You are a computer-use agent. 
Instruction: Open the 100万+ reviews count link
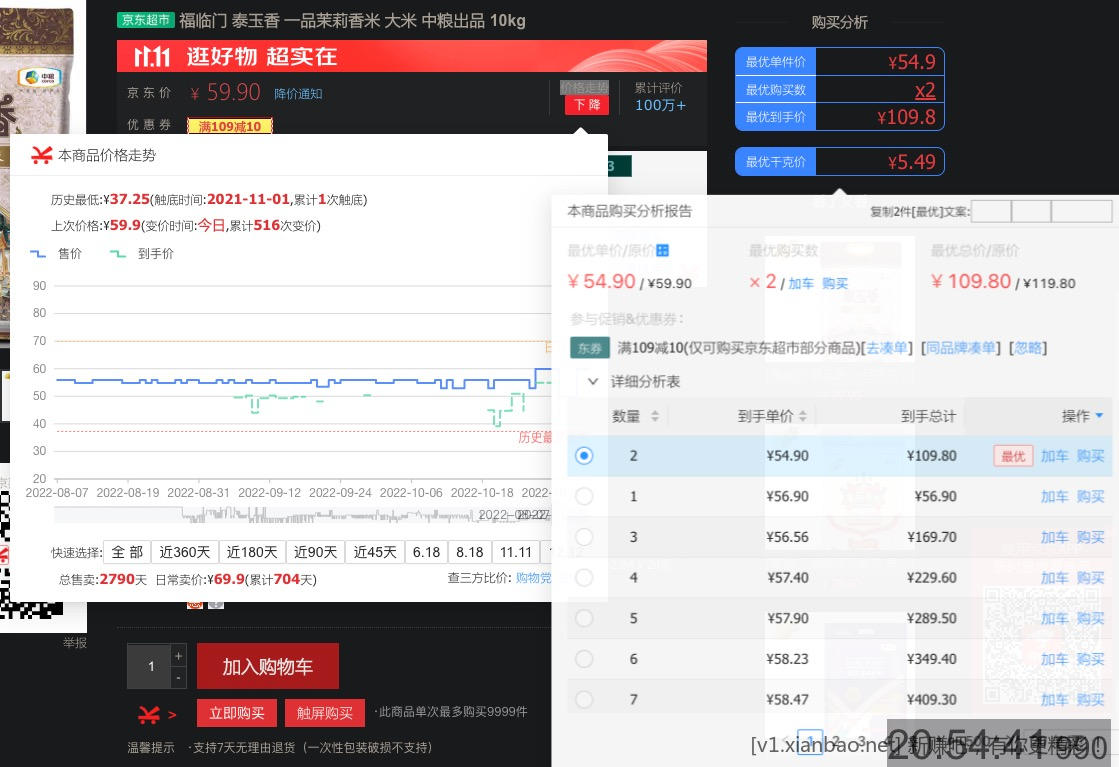(660, 105)
